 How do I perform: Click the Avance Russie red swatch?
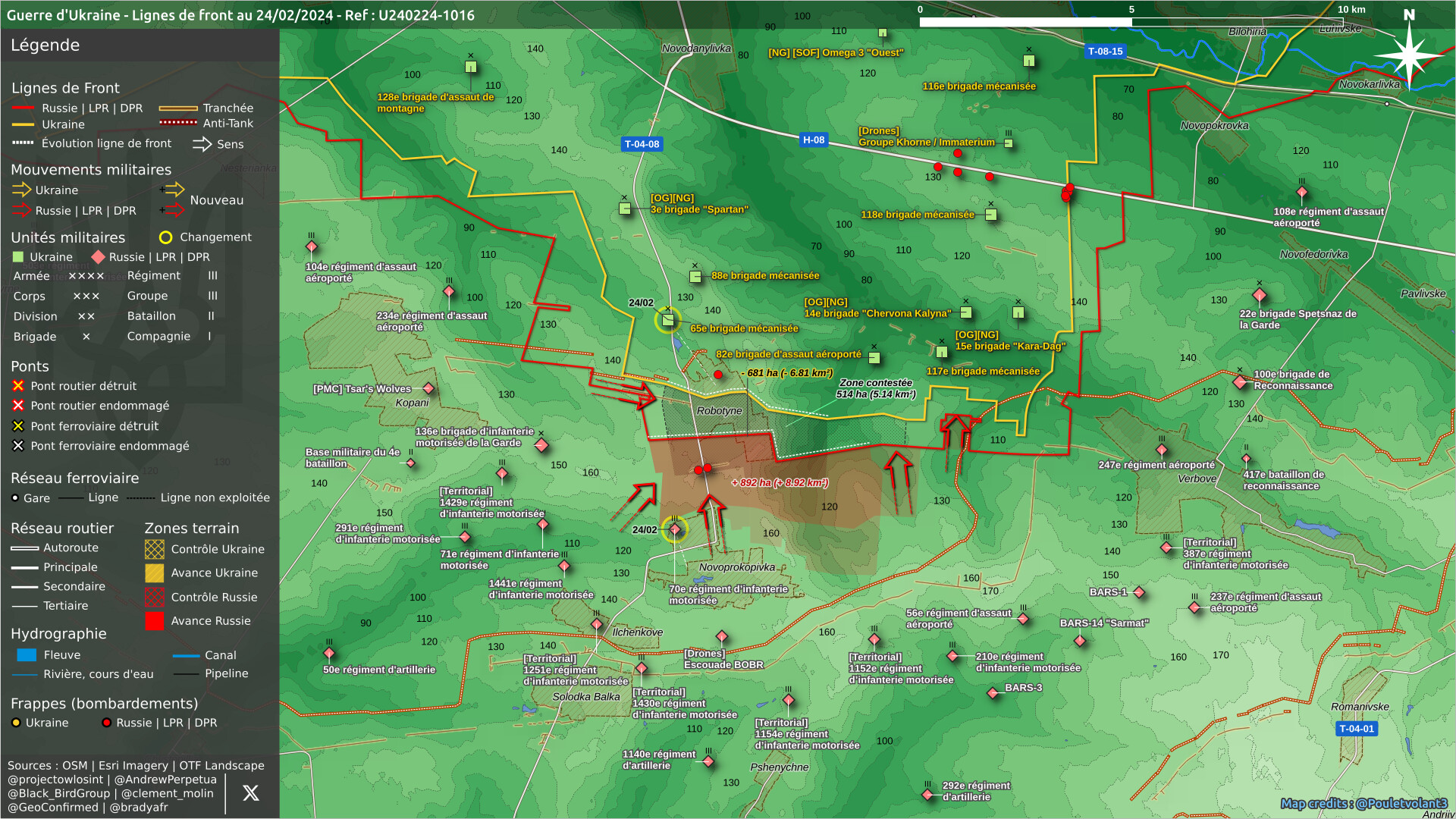click(154, 621)
